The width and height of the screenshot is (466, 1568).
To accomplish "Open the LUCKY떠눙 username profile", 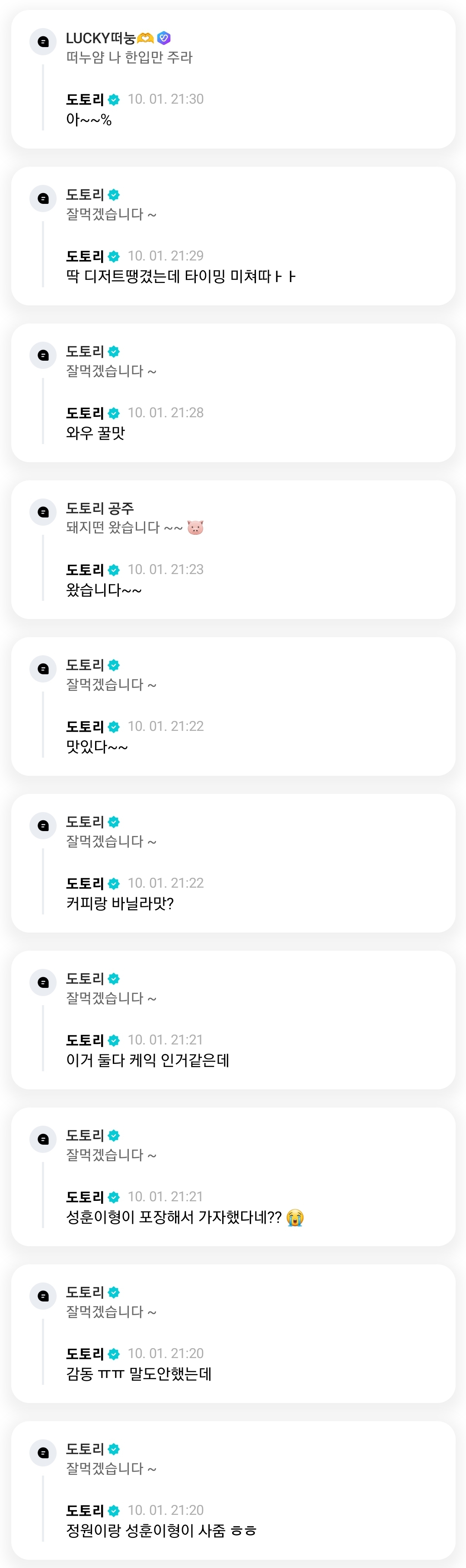I will (100, 38).
